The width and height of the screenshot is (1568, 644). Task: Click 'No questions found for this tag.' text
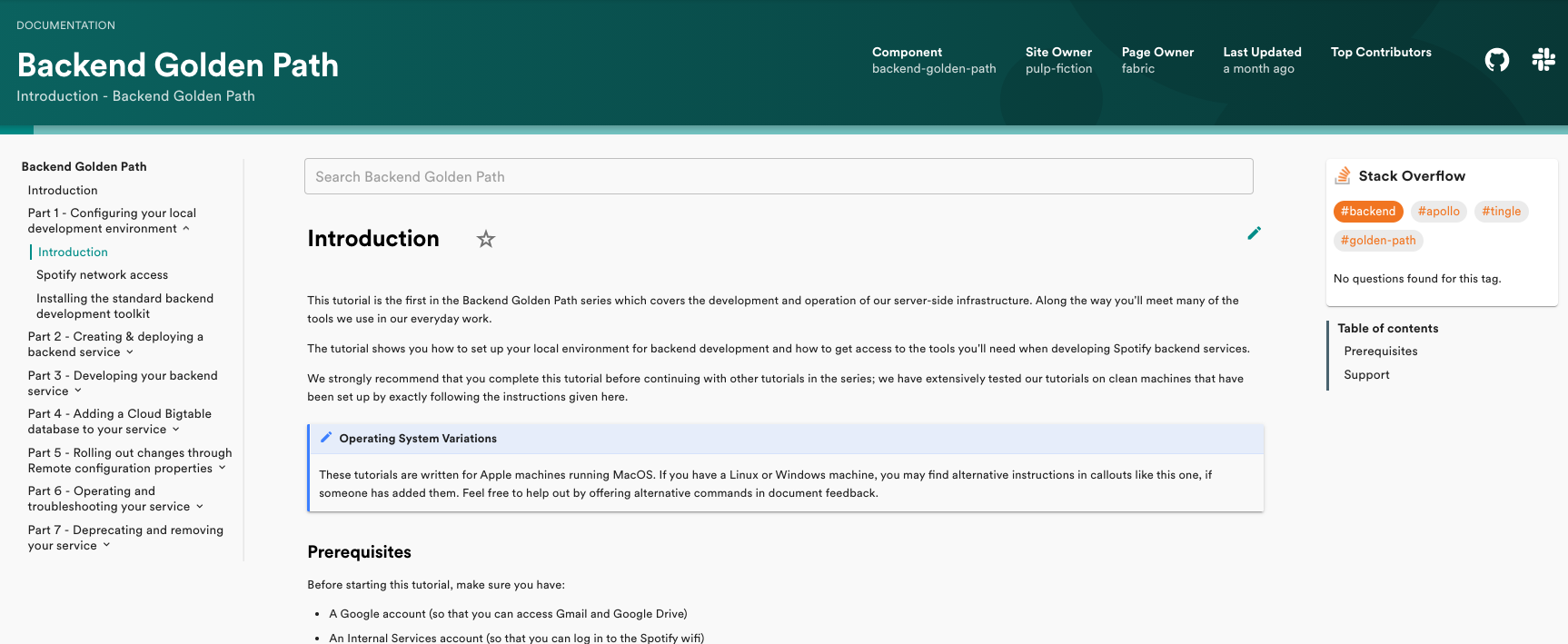point(1417,279)
